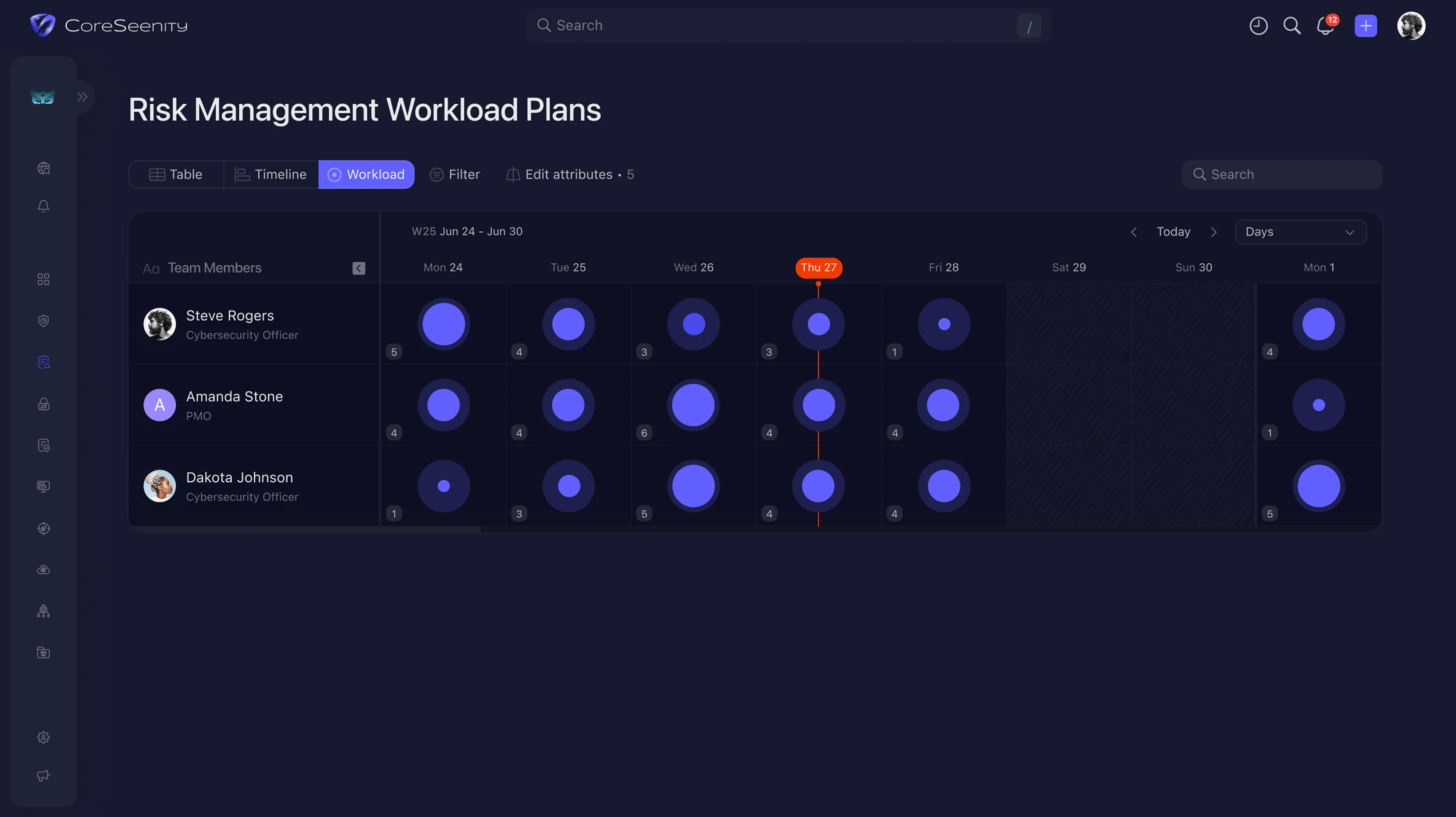Open Amanda Stone Wed 26 workload bubble

pos(694,405)
